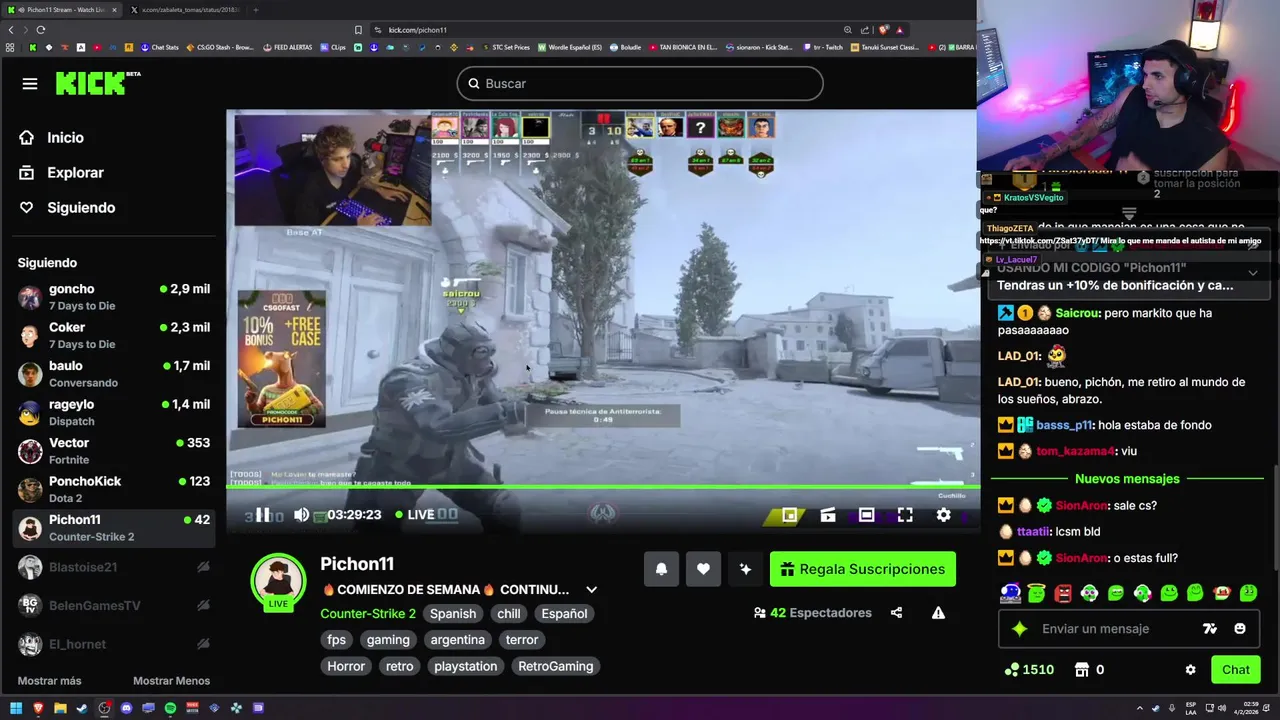The width and height of the screenshot is (1280, 720).
Task: Jump to LIVE indicator in player
Action: pos(415,515)
